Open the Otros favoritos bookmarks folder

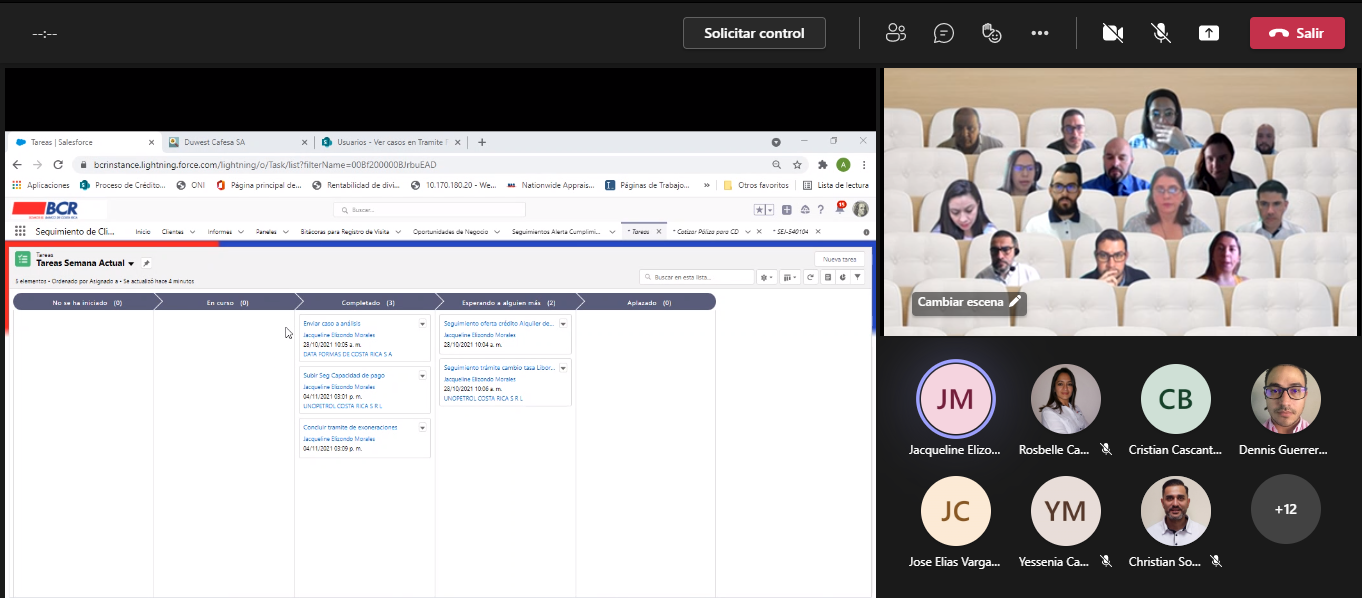[x=755, y=185]
